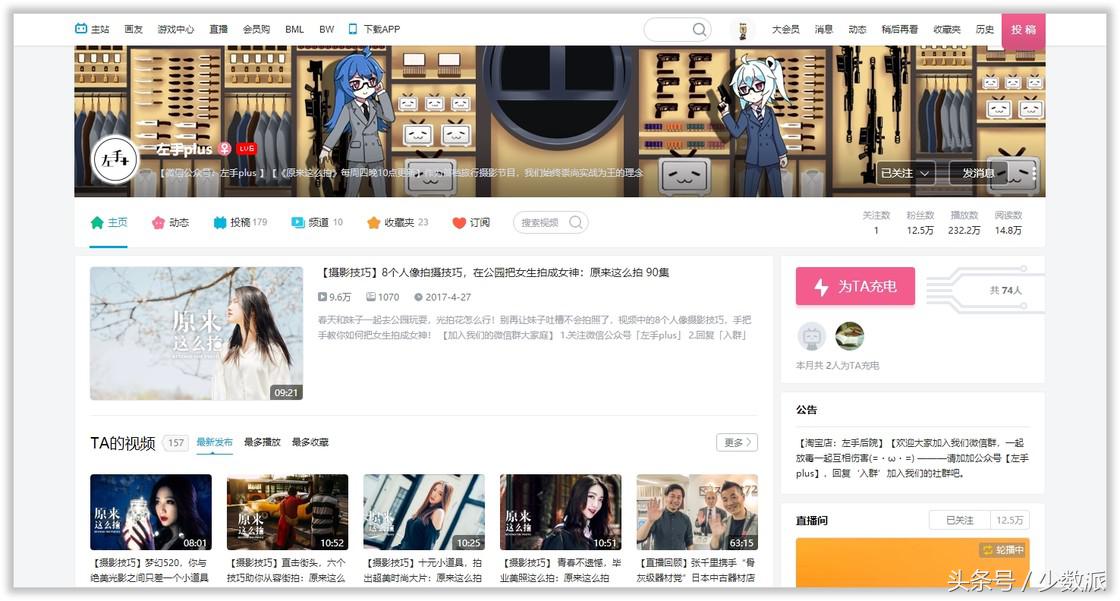Screen dimensions: 1120x601
Task: Click the first charger's avatar
Action: point(811,336)
